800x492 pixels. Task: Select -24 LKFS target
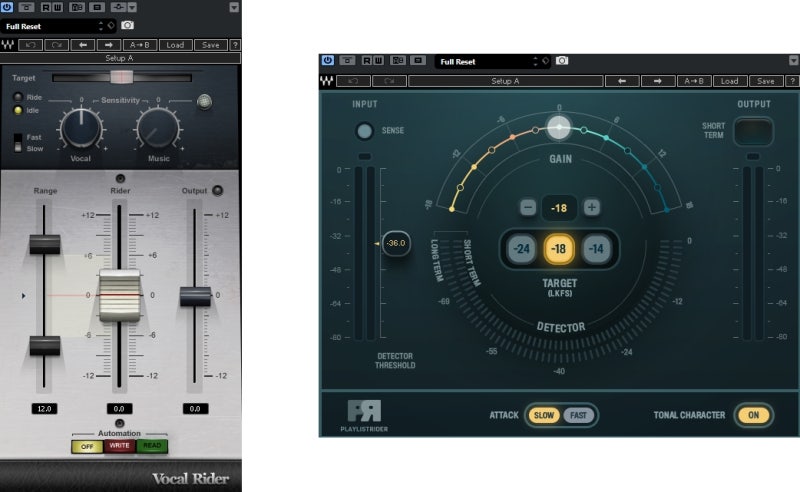pos(521,249)
